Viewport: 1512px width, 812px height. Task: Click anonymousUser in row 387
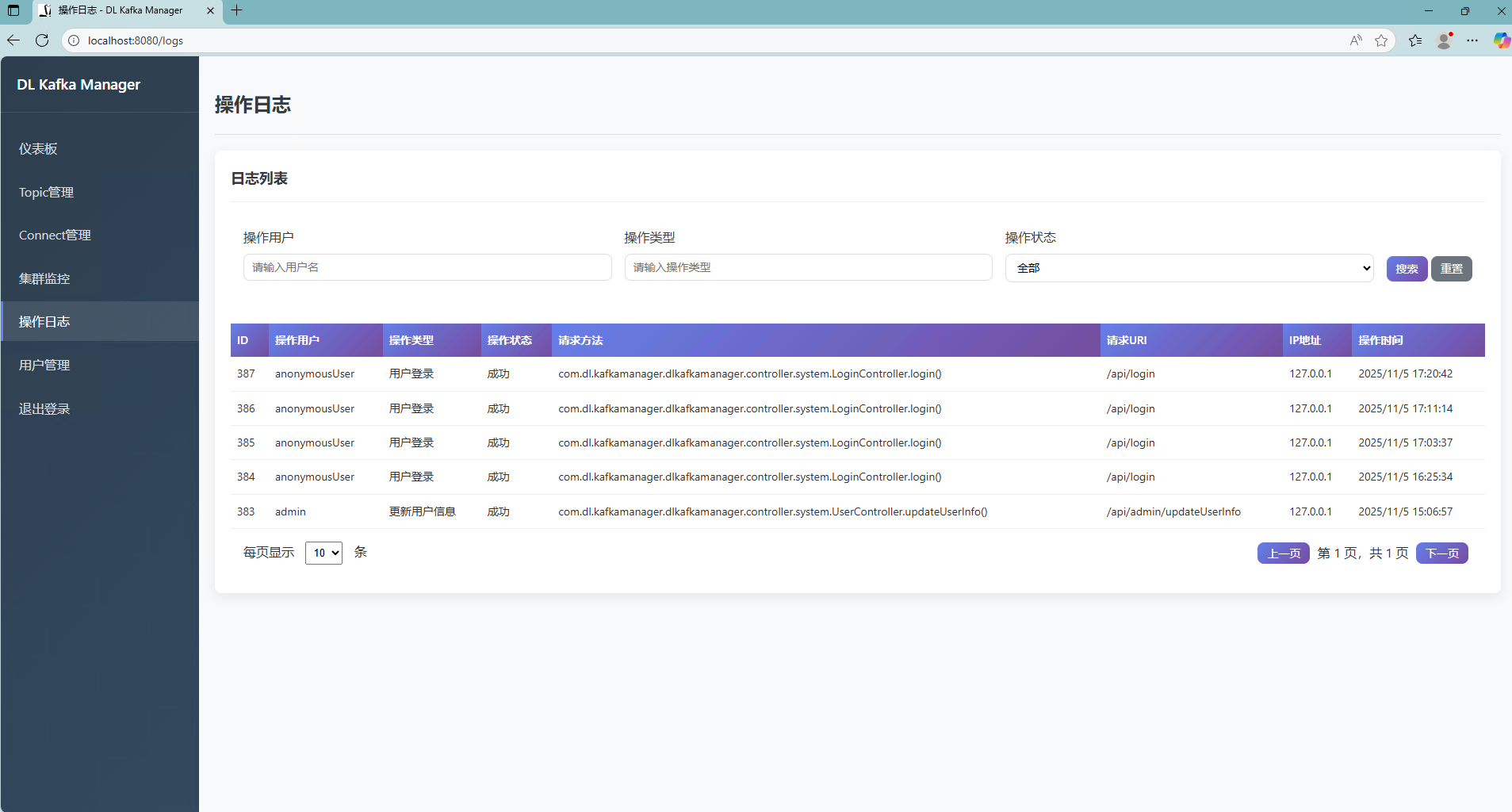pos(315,373)
